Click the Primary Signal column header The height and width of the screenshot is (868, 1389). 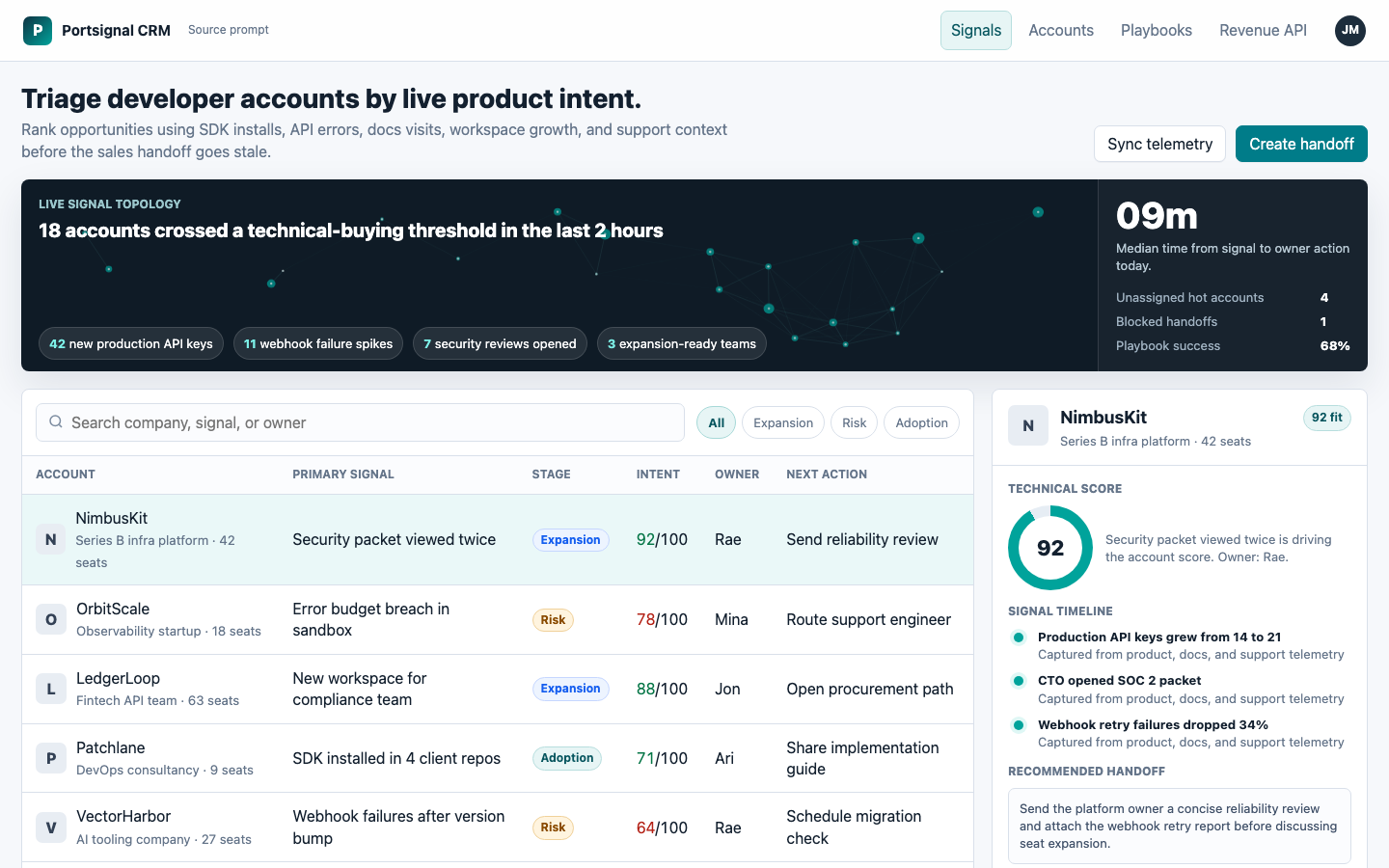(343, 475)
